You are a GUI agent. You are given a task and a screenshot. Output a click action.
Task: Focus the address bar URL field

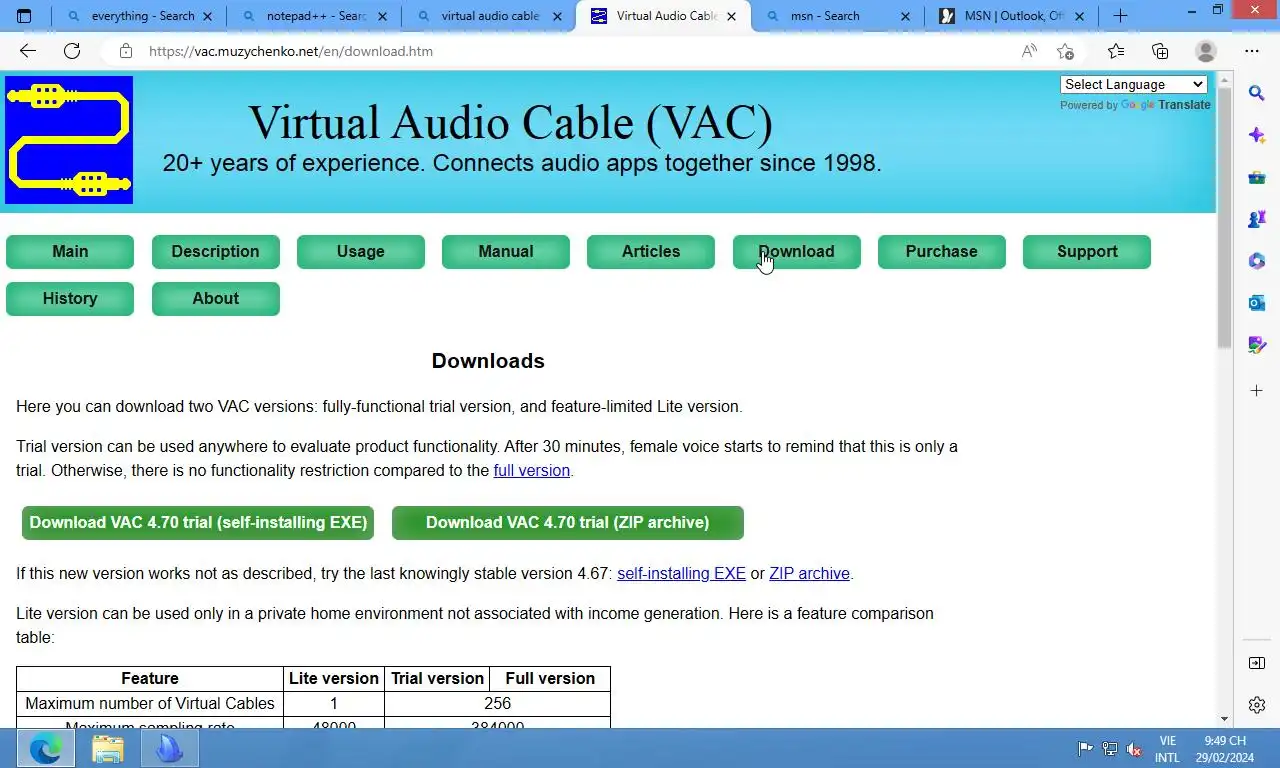pyautogui.click(x=575, y=51)
